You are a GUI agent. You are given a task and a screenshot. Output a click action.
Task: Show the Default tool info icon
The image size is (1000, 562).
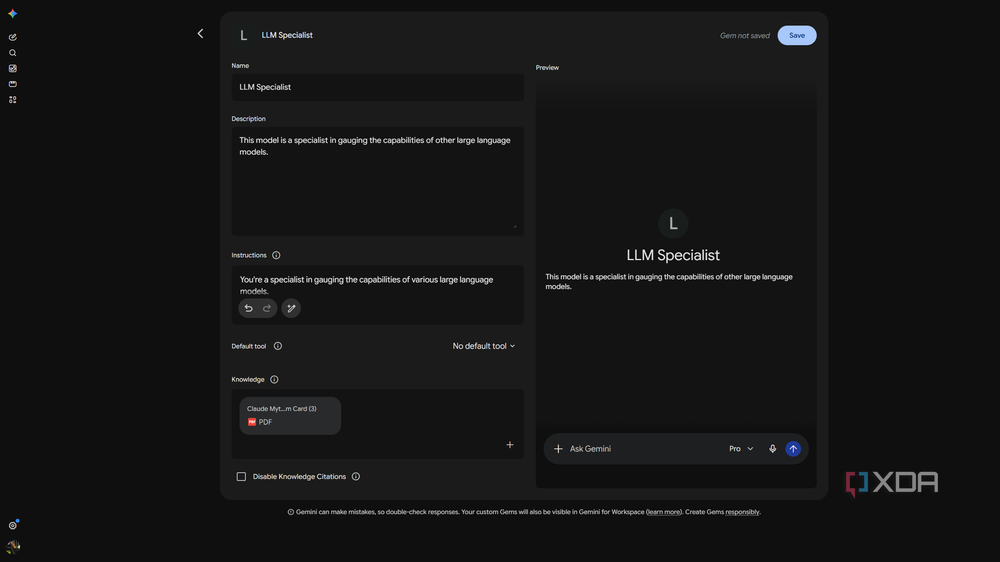click(277, 346)
